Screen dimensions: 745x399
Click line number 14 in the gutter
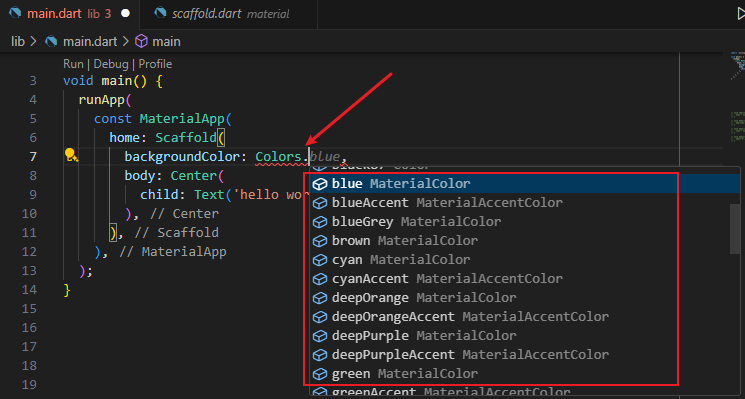29,290
